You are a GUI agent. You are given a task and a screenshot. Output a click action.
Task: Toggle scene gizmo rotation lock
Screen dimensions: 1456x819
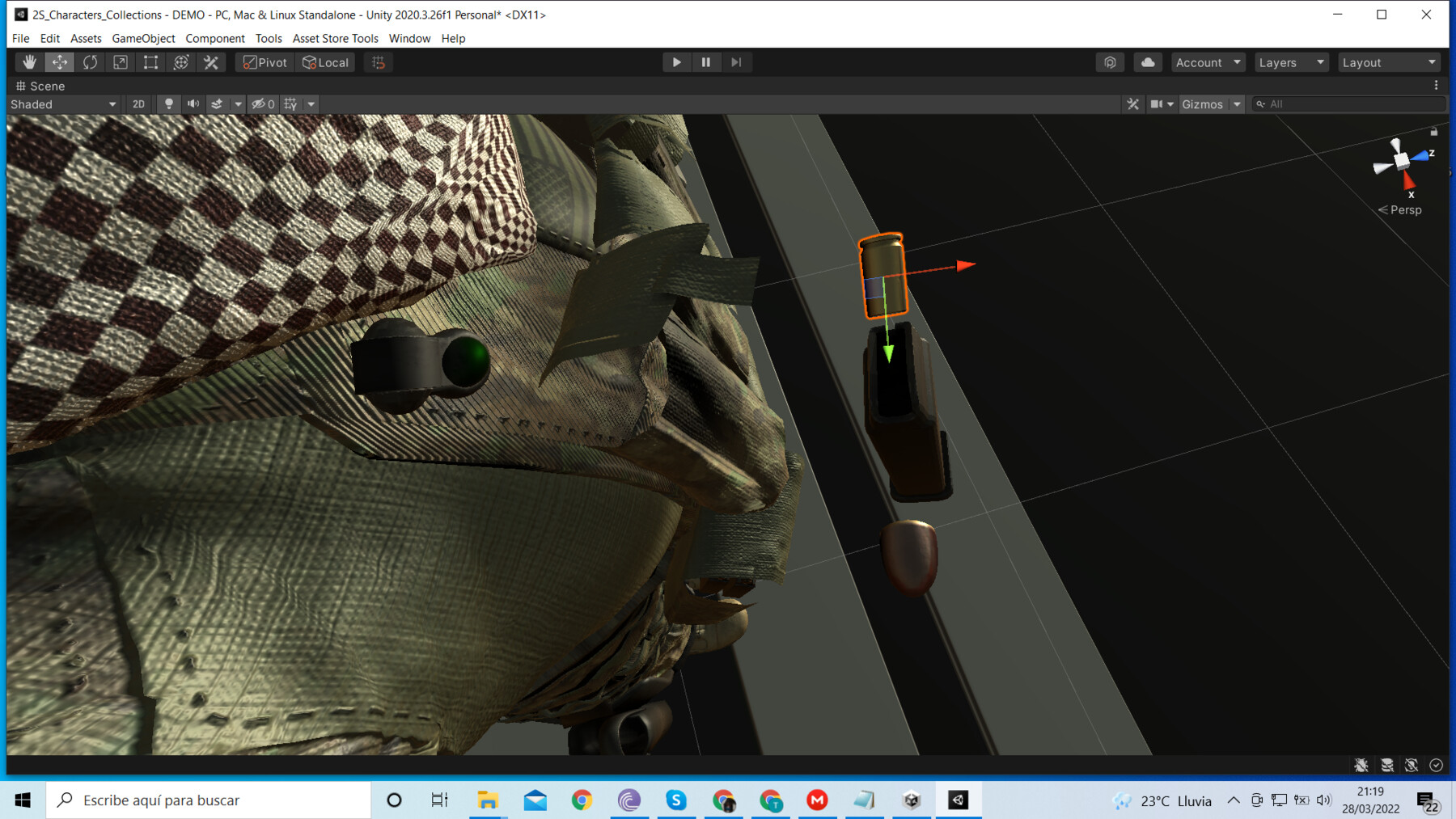coord(1434,132)
